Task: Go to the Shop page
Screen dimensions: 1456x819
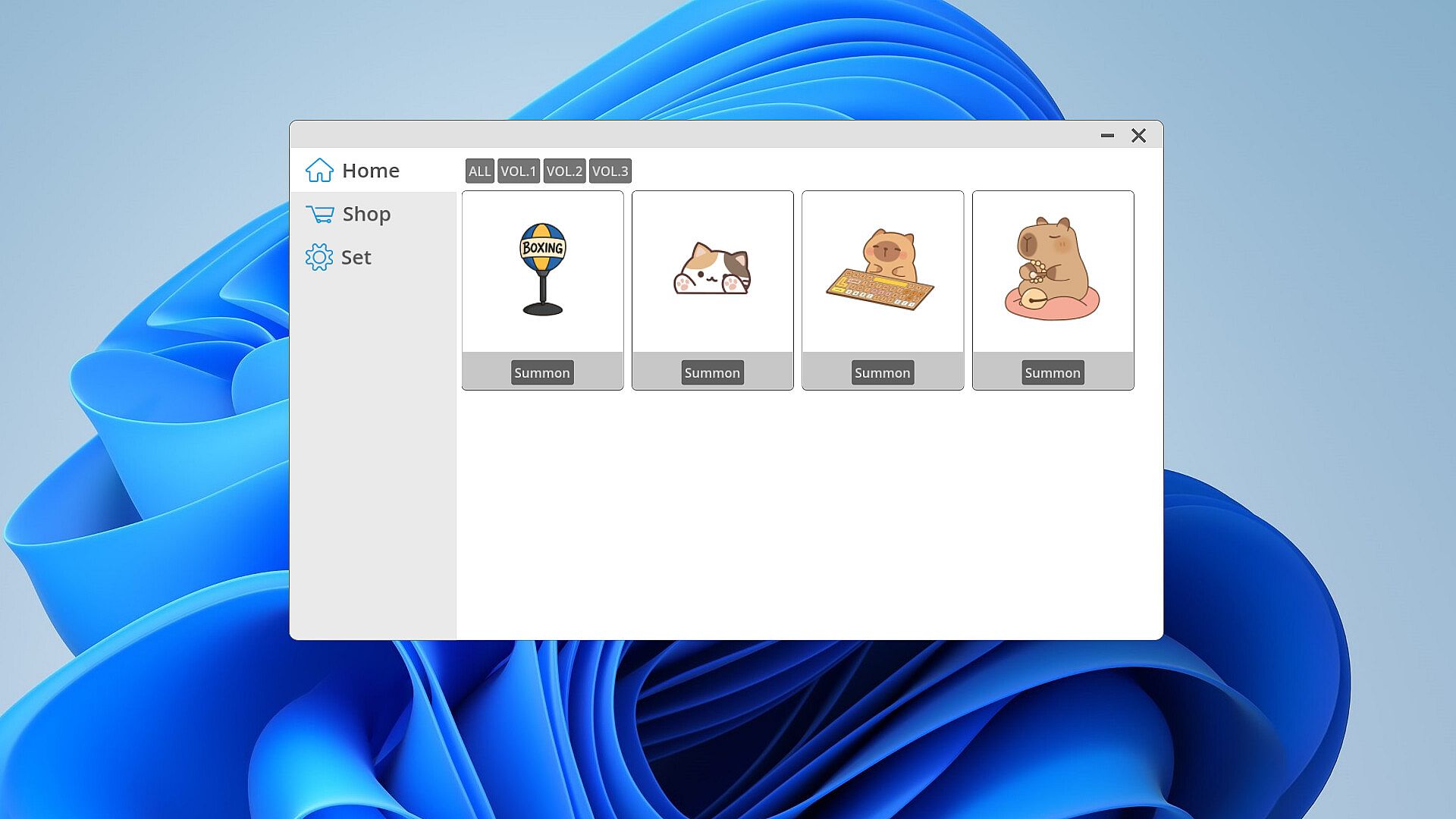Action: click(366, 215)
